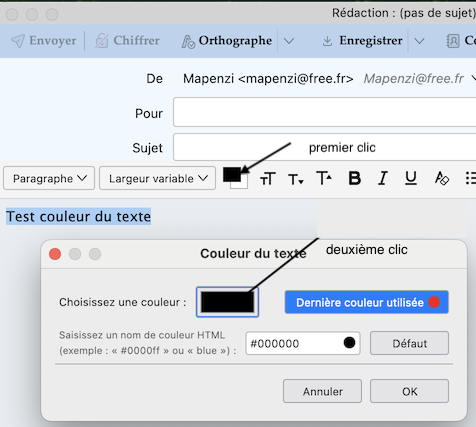Click the bullet list icon
Screen dimensions: 476x427
[x=471, y=178]
